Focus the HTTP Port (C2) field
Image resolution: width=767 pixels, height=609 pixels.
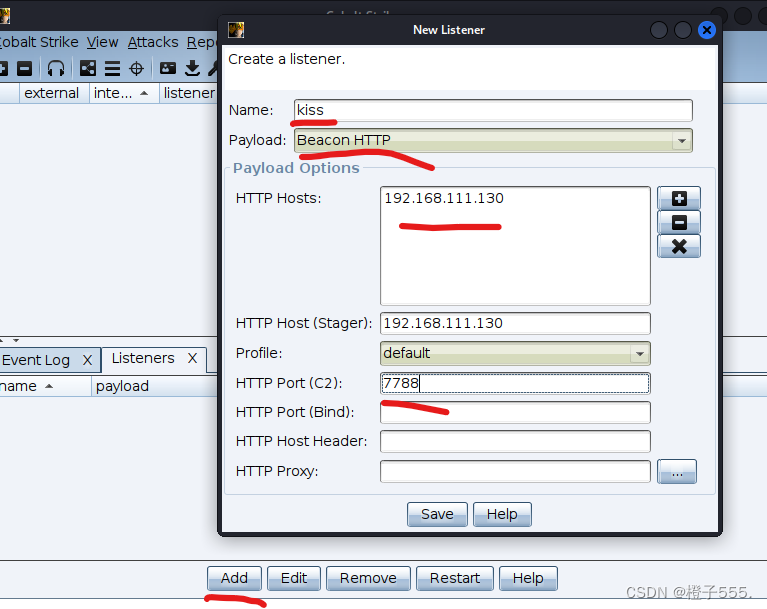pyautogui.click(x=515, y=383)
